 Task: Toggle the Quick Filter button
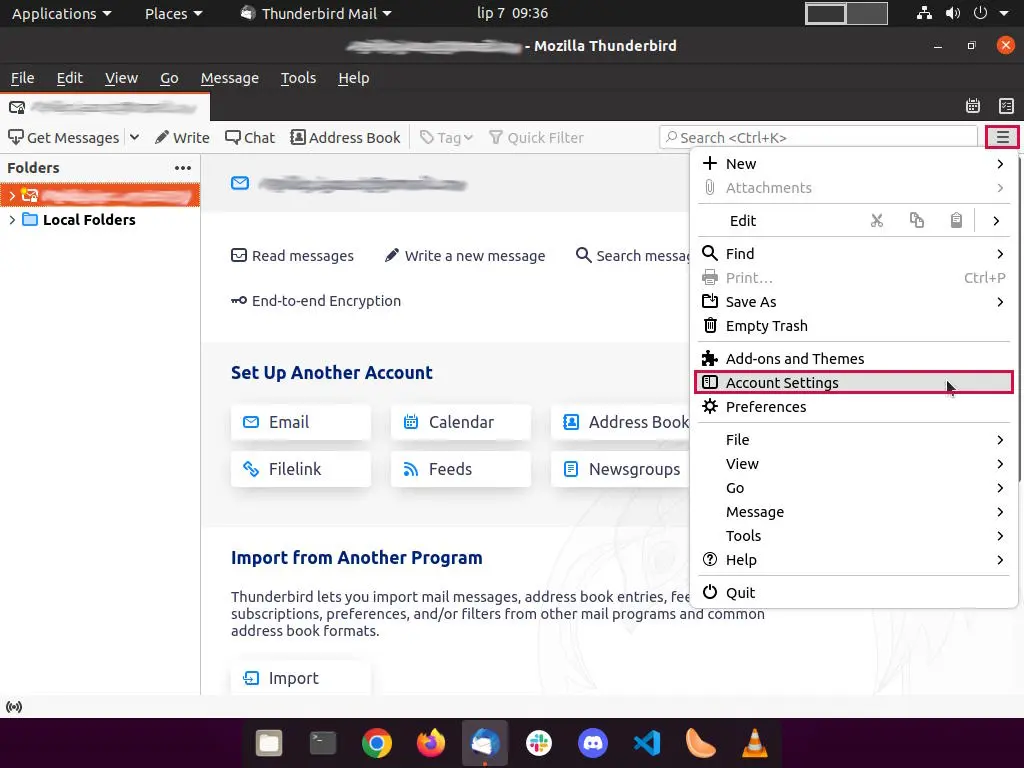[x=536, y=138]
